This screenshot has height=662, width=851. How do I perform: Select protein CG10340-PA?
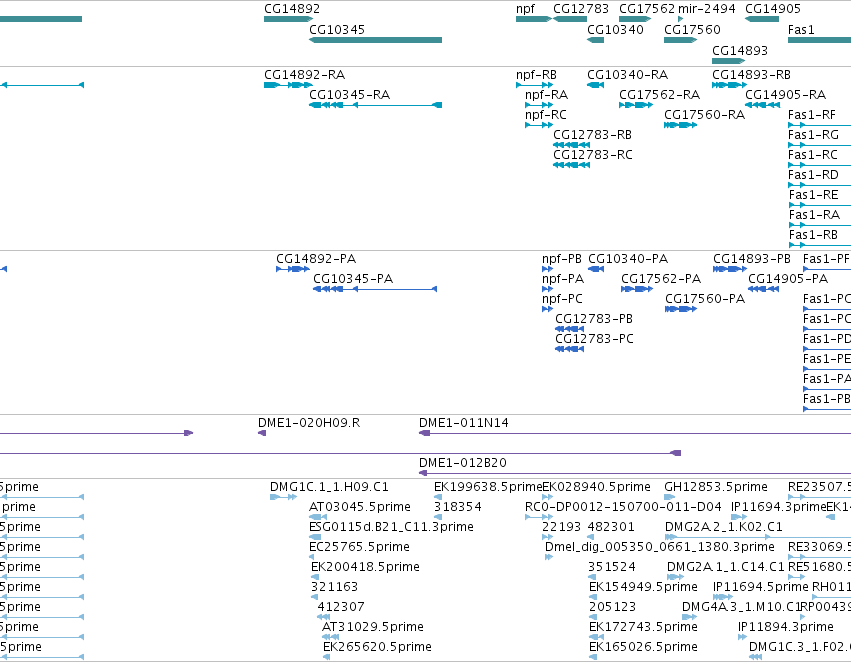click(628, 259)
